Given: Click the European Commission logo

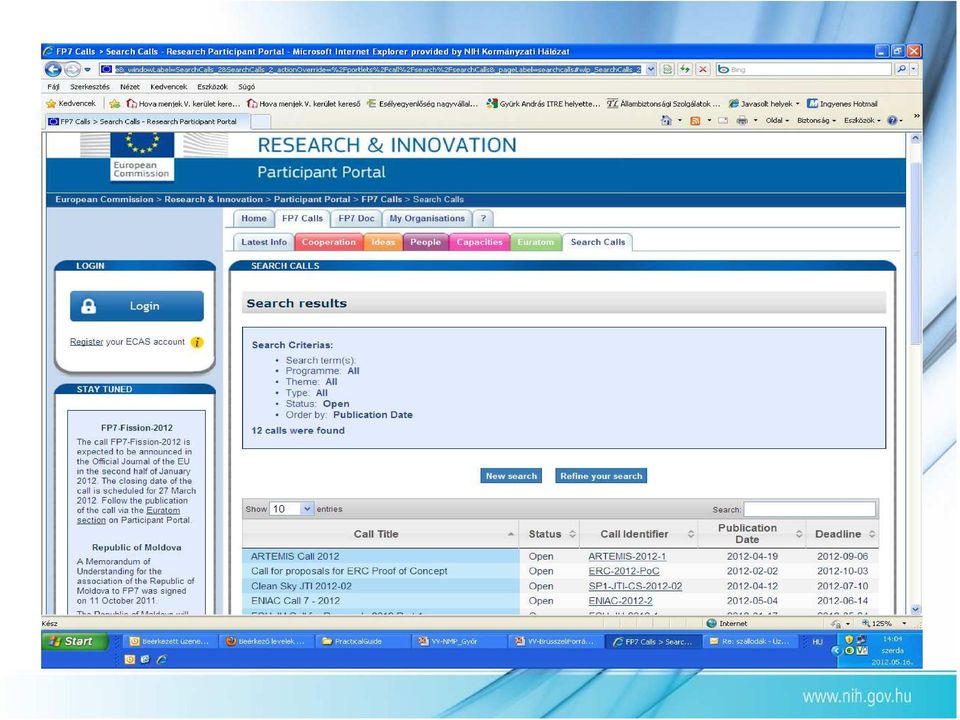Looking at the screenshot, I should [142, 157].
